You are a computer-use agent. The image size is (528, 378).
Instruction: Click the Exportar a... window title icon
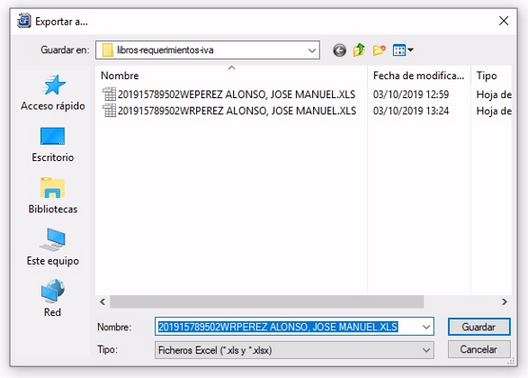24,21
